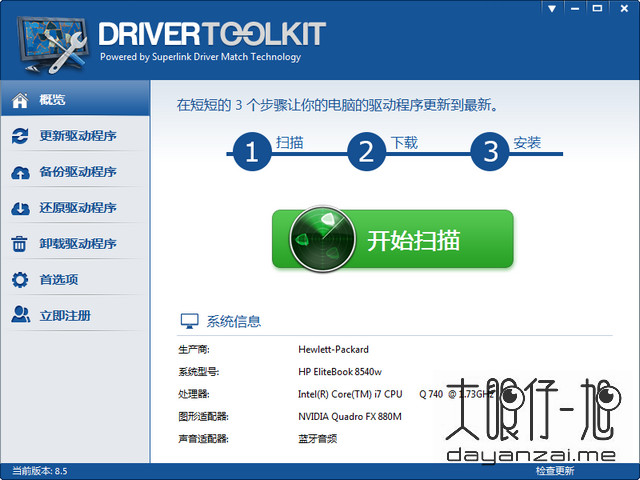
Task: Click the 扫描 step label
Action: [289, 142]
